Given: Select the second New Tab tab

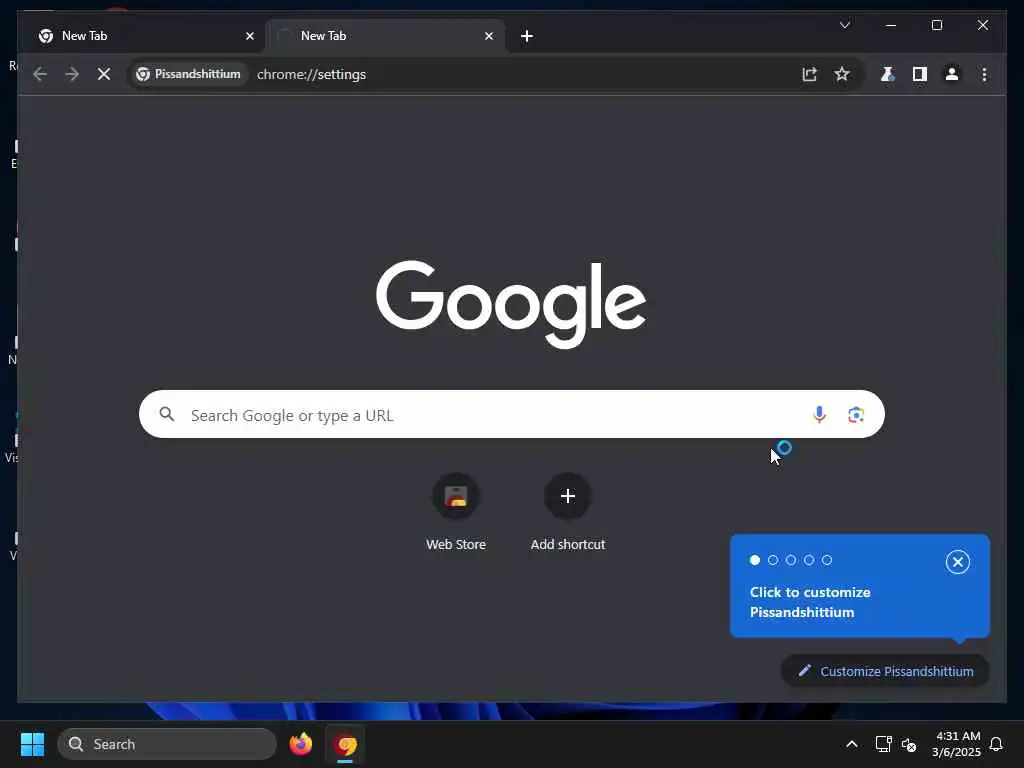Looking at the screenshot, I should [385, 36].
